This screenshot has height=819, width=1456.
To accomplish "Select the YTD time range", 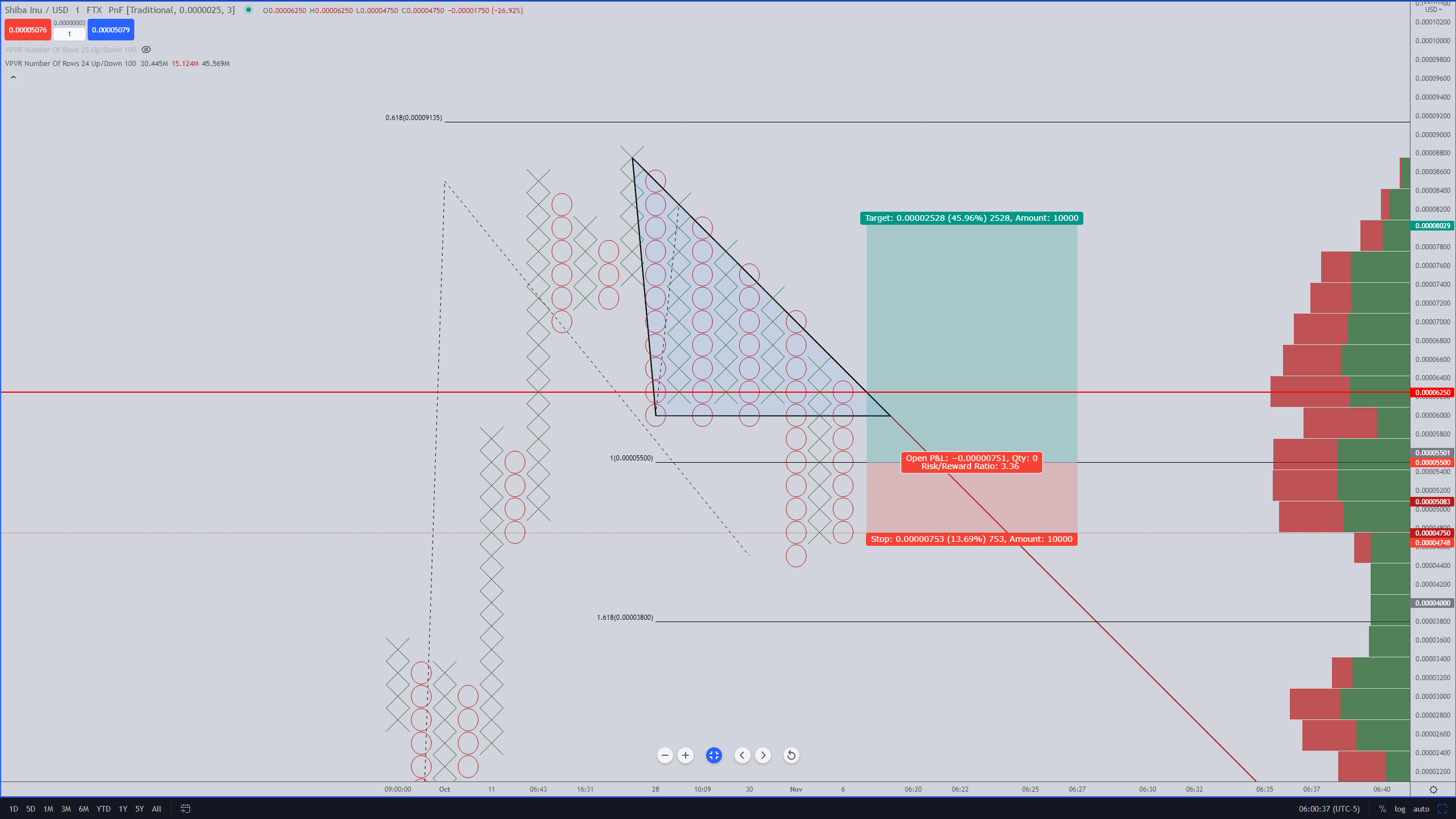I will point(104,809).
